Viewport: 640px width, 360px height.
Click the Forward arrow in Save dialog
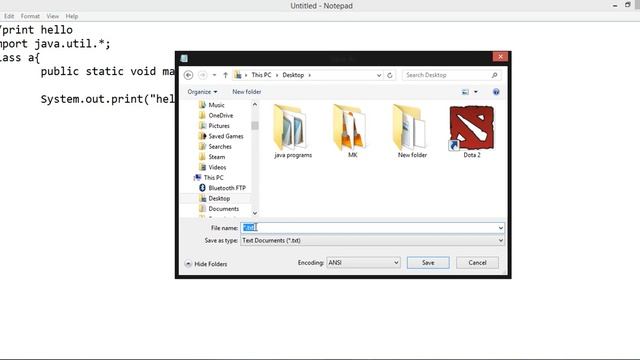[202, 75]
